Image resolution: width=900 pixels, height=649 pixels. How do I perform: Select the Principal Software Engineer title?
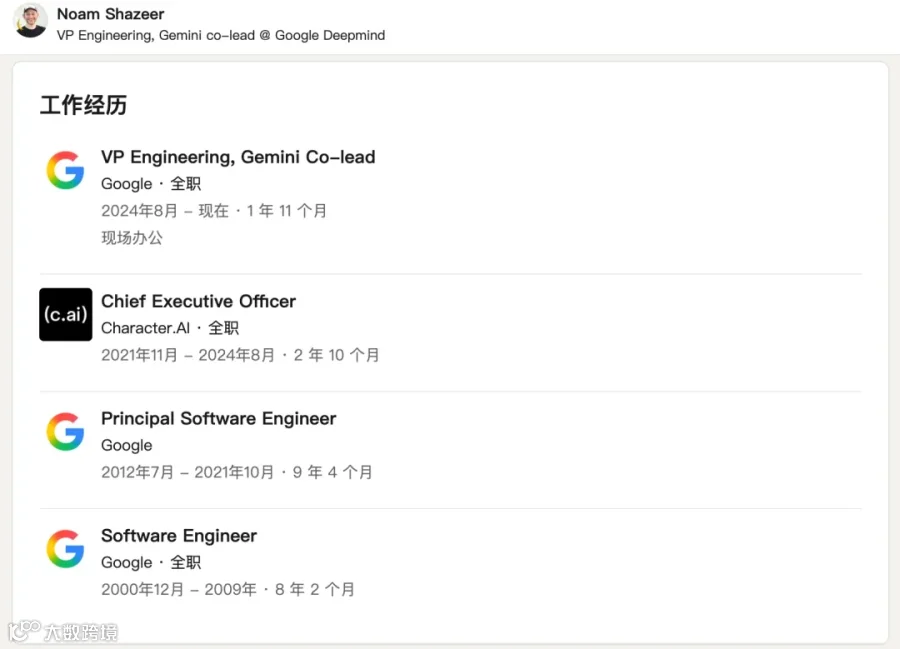[x=219, y=419]
